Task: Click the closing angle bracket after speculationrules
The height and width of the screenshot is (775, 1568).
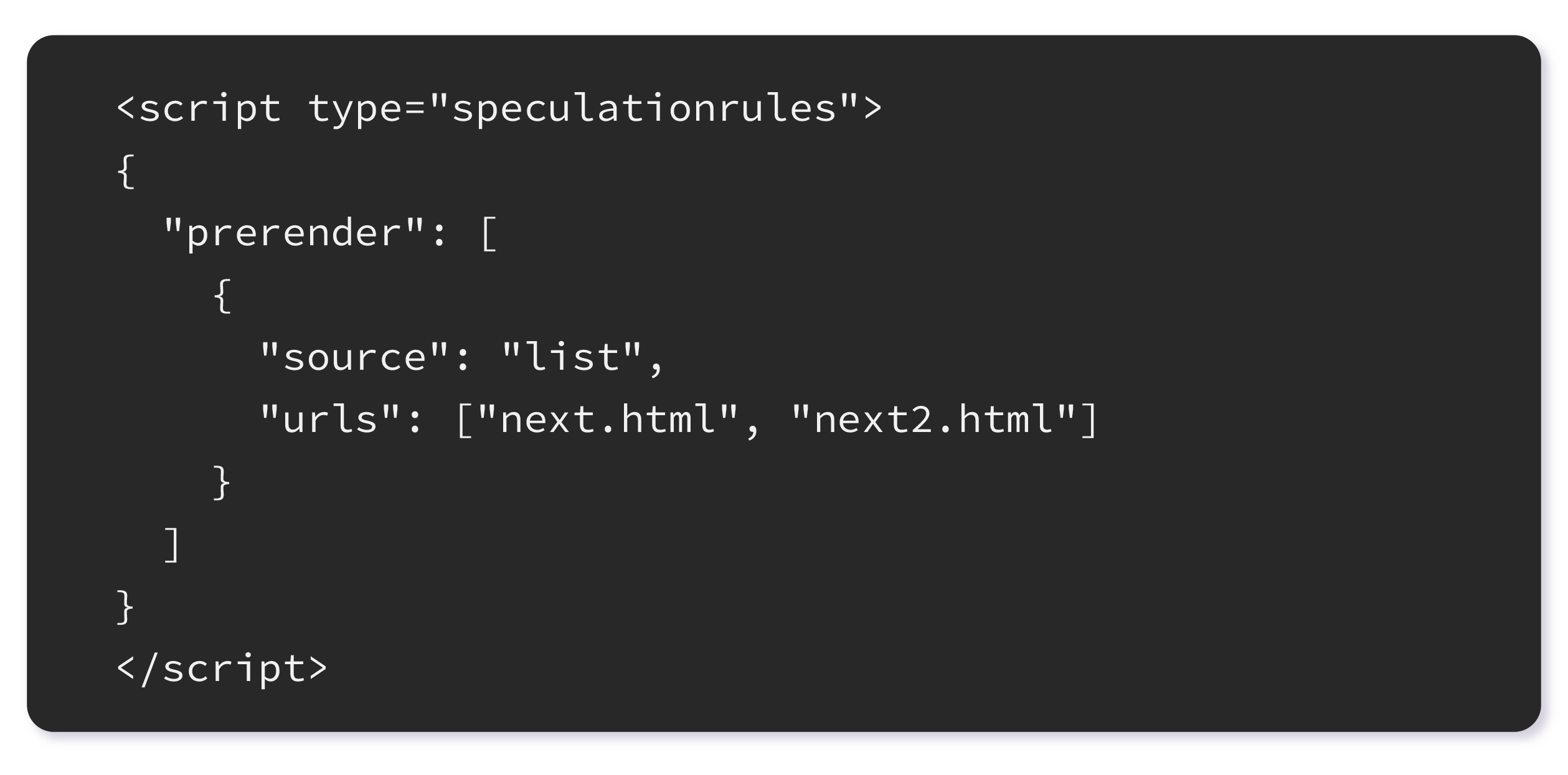Action: click(x=873, y=108)
